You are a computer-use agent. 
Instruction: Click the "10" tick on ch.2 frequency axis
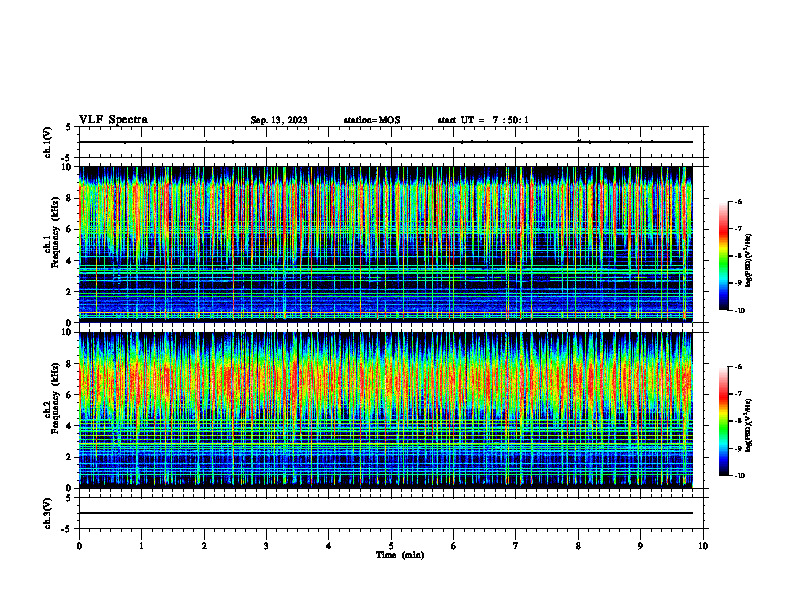point(67,333)
